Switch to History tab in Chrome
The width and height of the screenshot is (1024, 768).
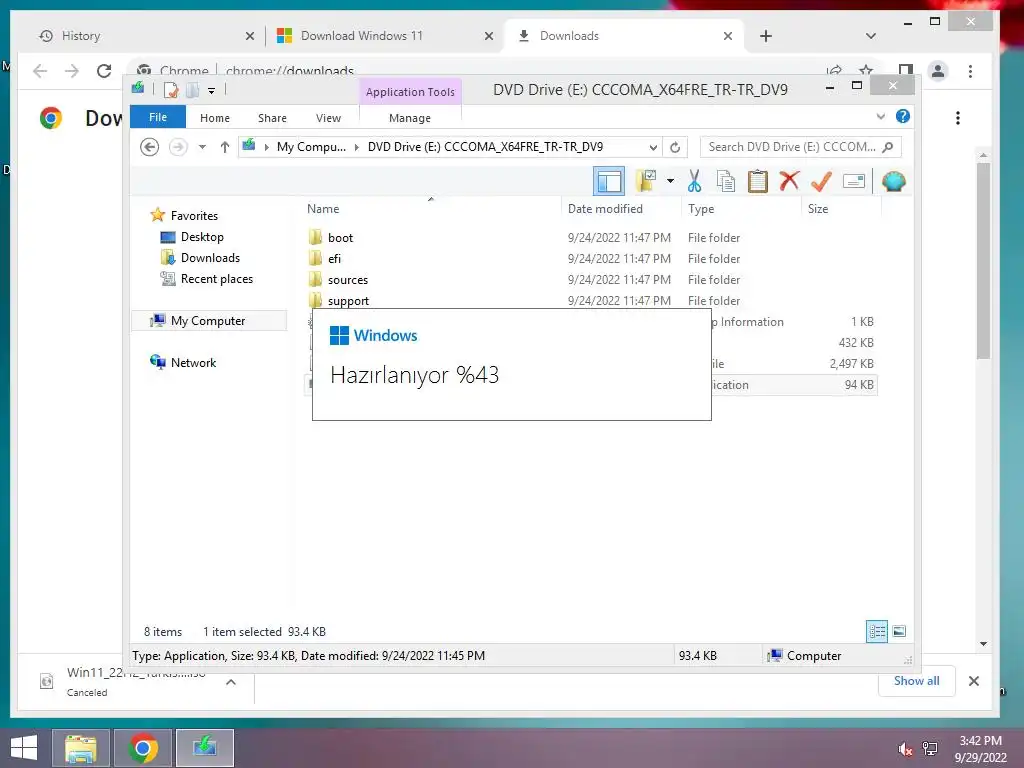click(140, 36)
